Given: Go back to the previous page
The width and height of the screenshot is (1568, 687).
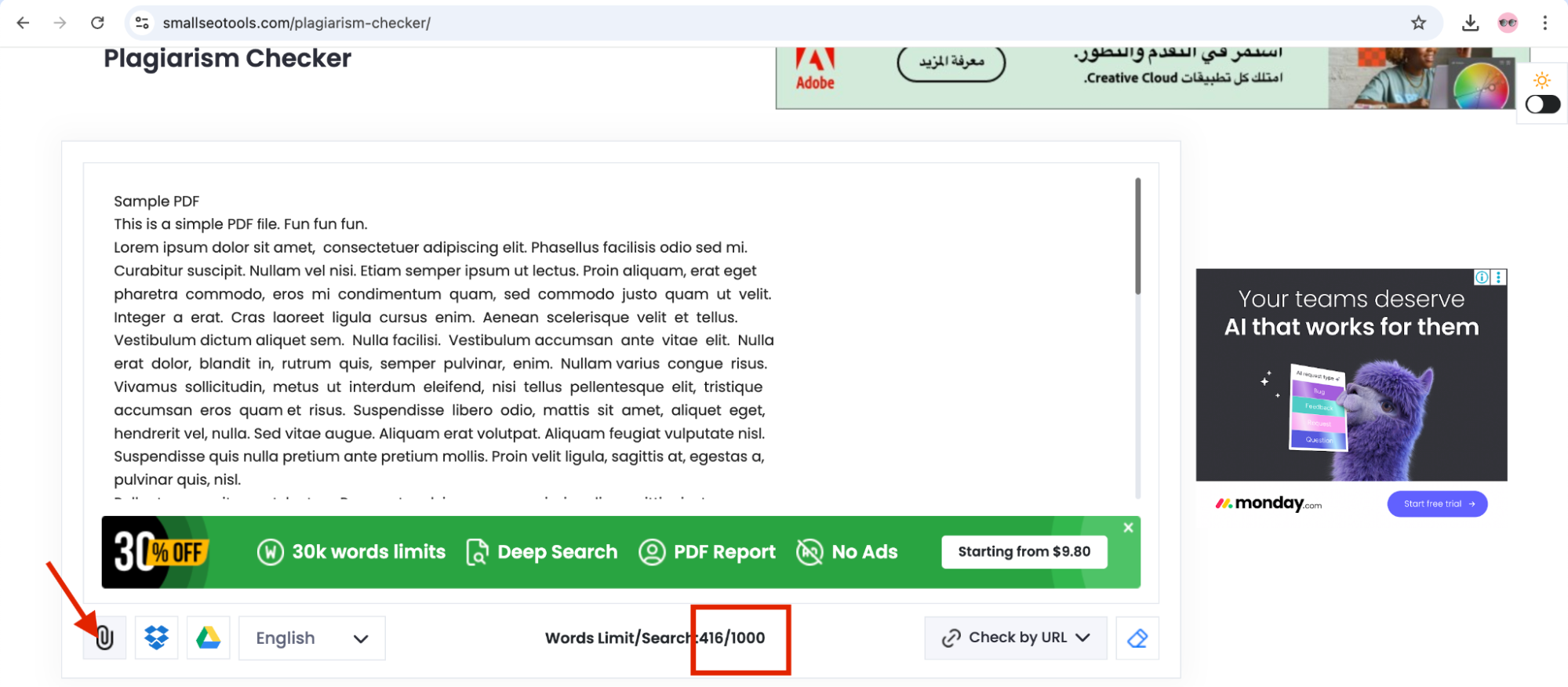Looking at the screenshot, I should pos(23,23).
